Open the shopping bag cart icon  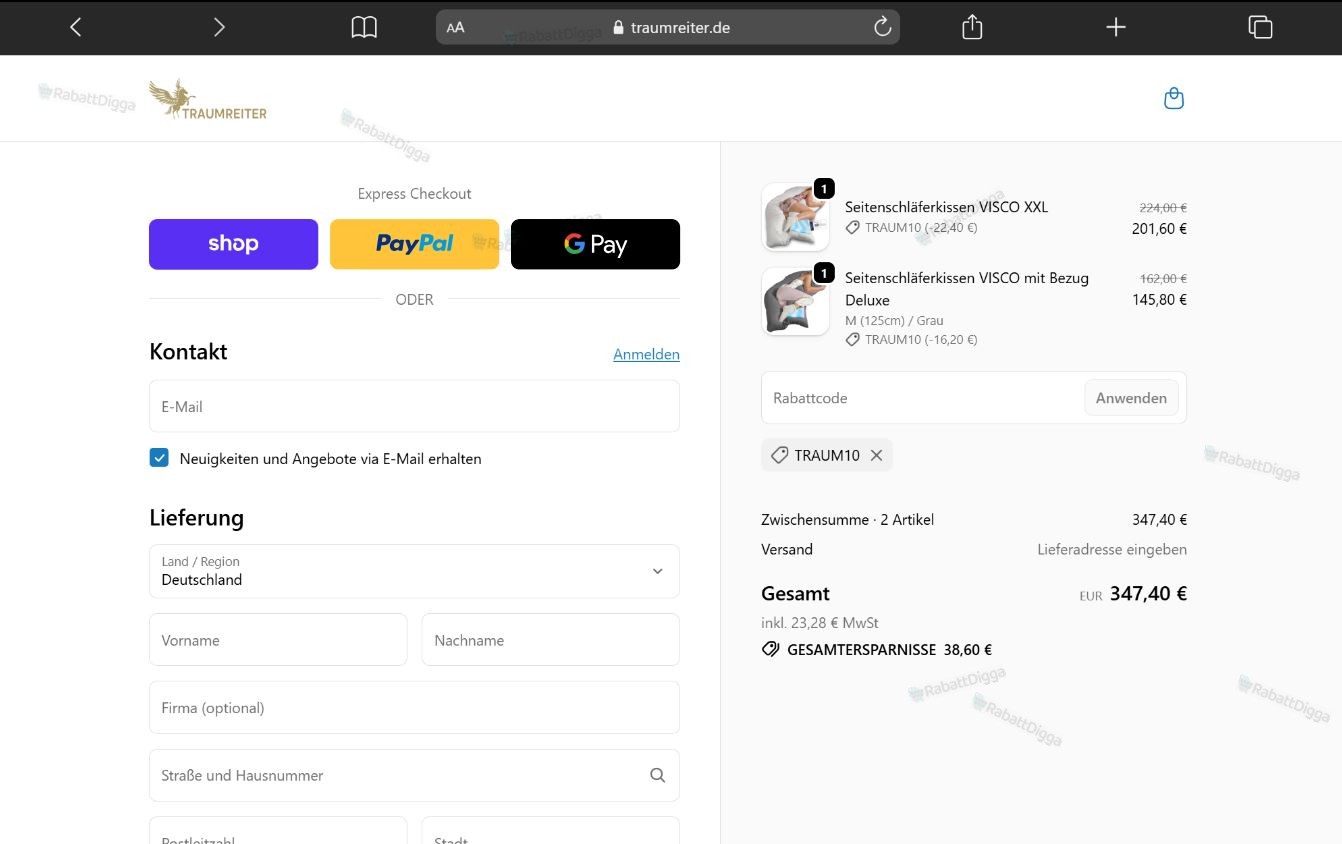coord(1174,98)
